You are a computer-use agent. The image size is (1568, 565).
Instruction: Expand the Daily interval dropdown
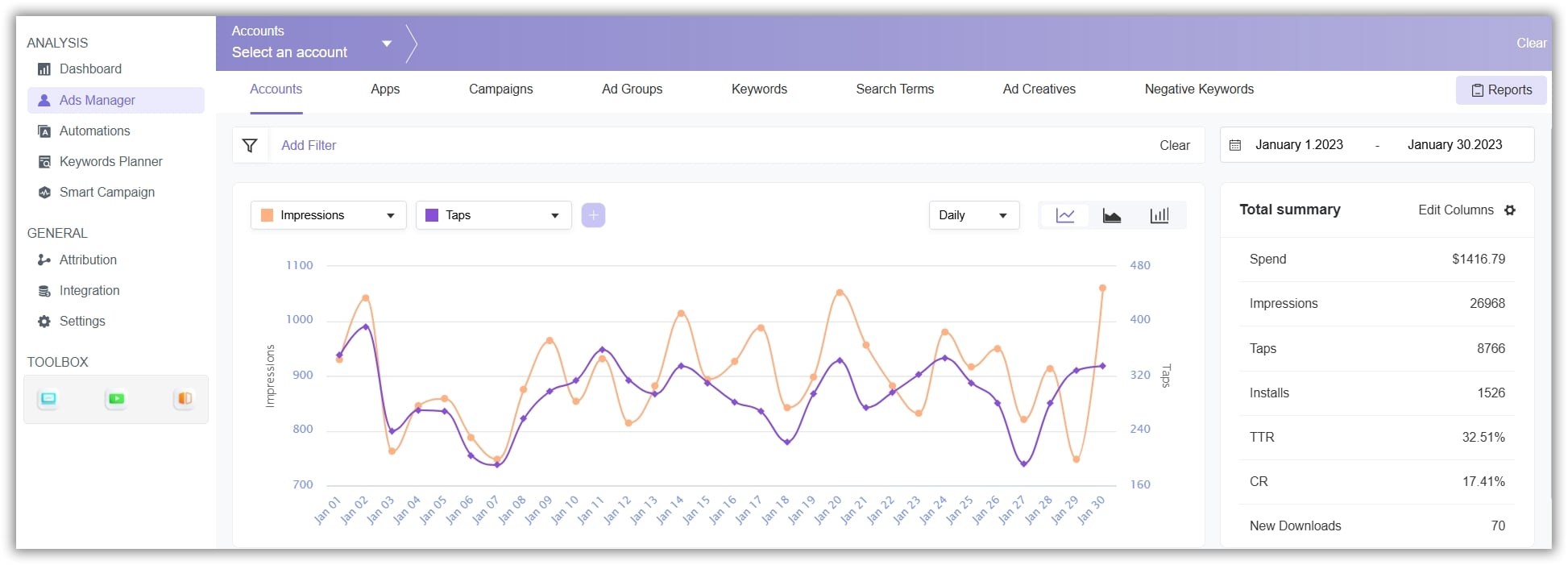coord(973,215)
